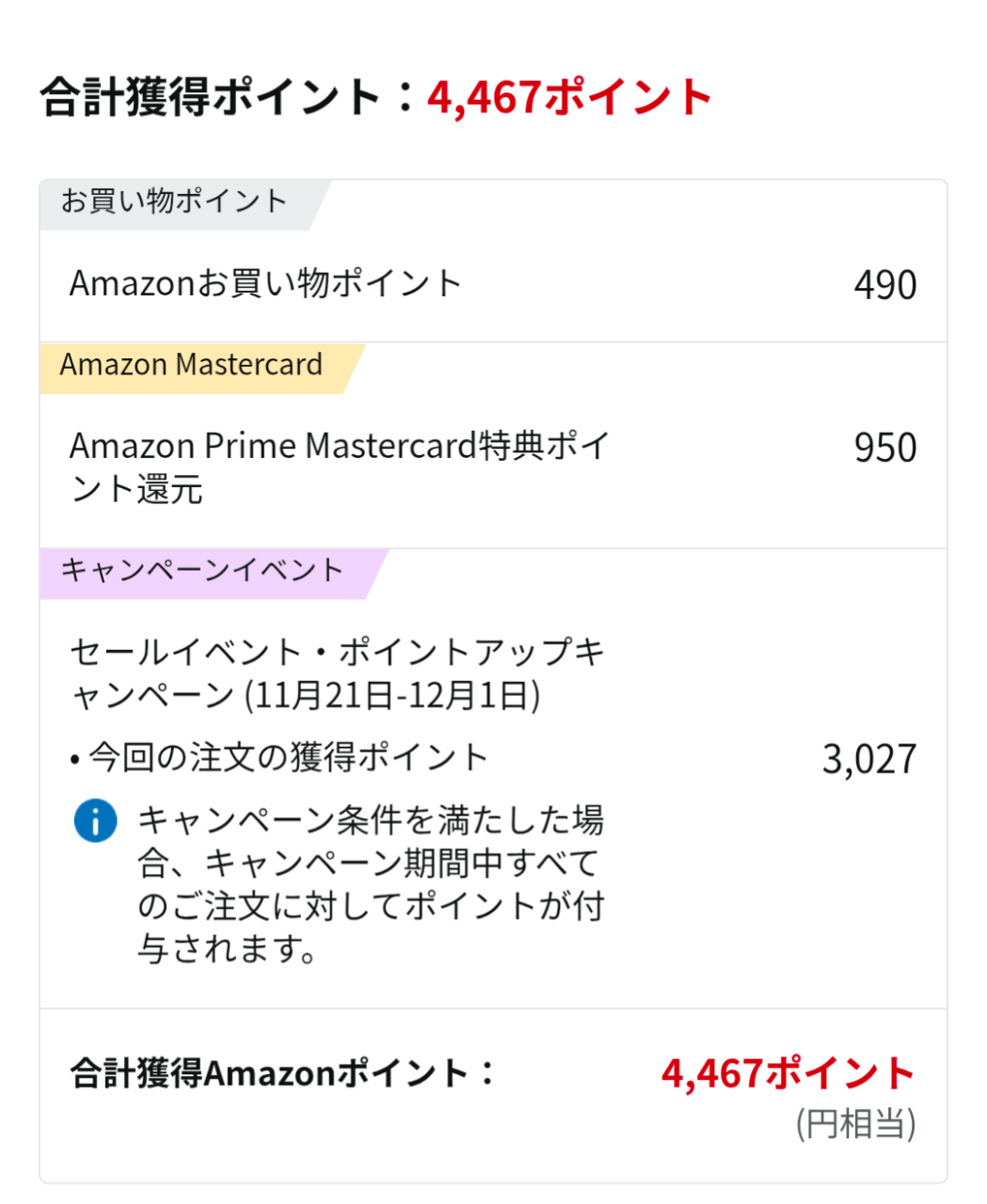Click the red 4,467ポイント bottom total
The height and width of the screenshot is (1204, 987).
(x=788, y=1073)
